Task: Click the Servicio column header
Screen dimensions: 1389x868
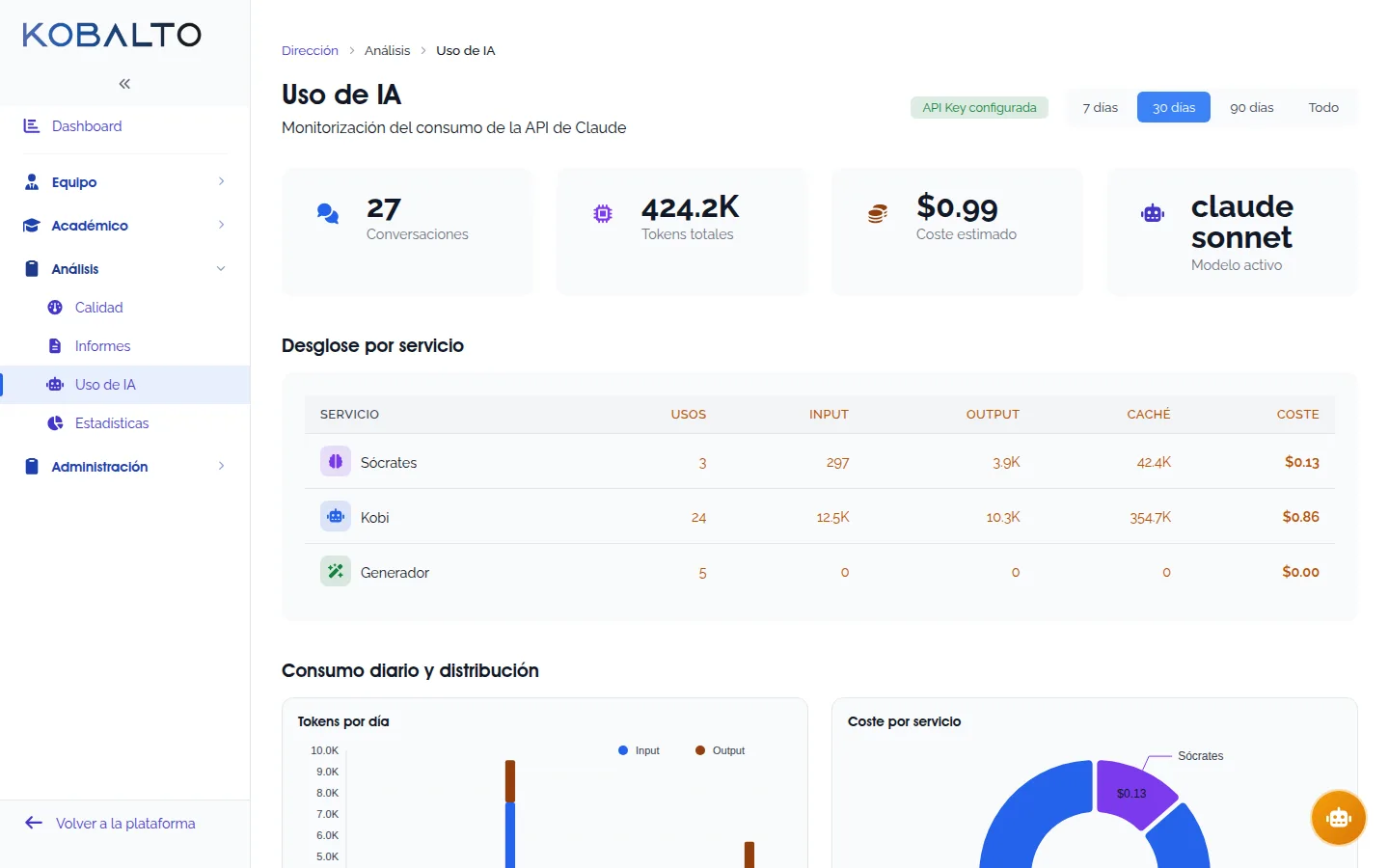Action: (x=349, y=414)
